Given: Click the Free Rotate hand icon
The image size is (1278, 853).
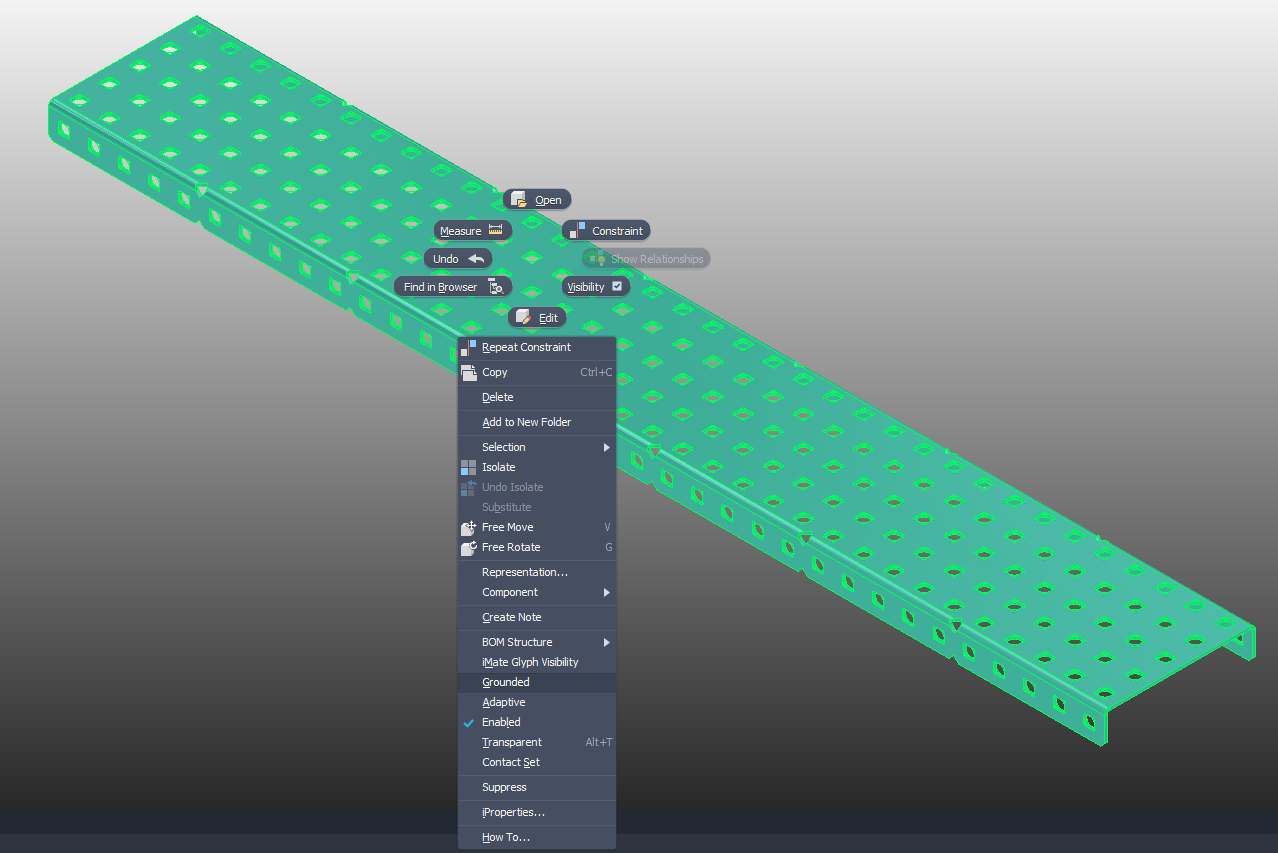Looking at the screenshot, I should (468, 547).
